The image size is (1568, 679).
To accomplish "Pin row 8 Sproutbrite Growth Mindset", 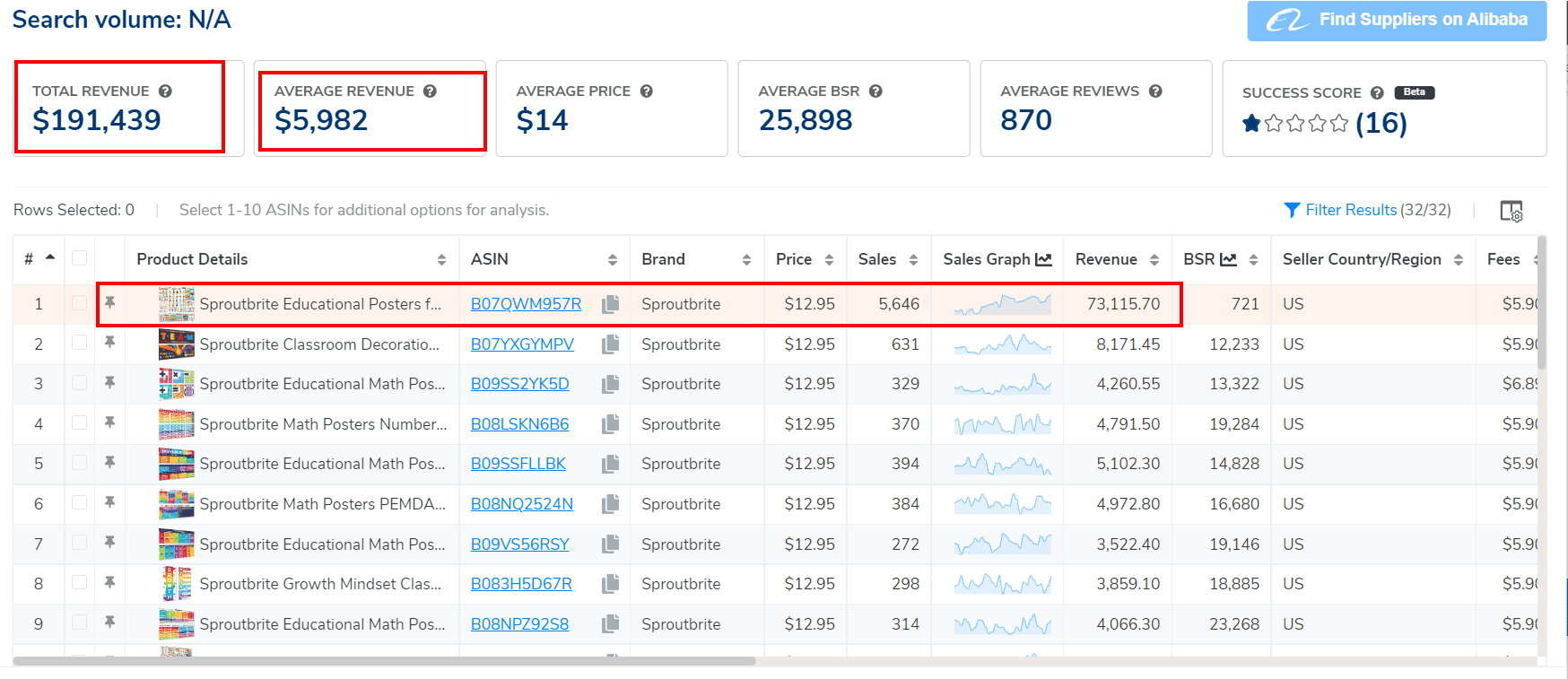I will click(x=109, y=582).
